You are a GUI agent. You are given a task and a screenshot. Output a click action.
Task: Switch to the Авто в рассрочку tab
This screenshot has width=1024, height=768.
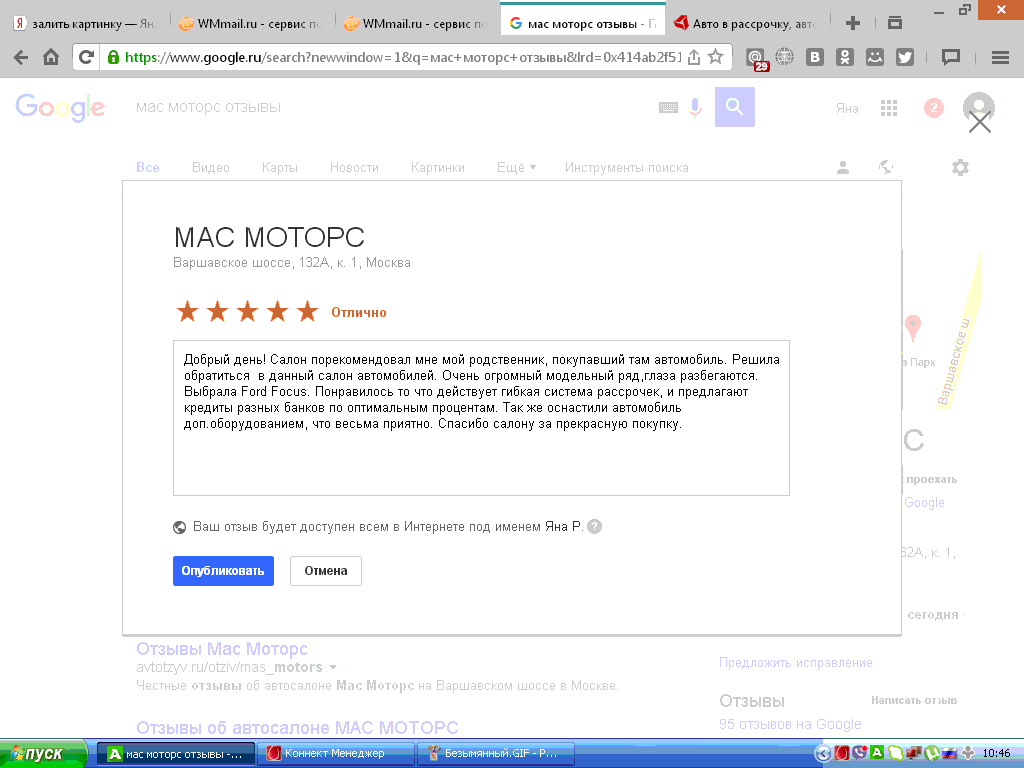pos(748,24)
